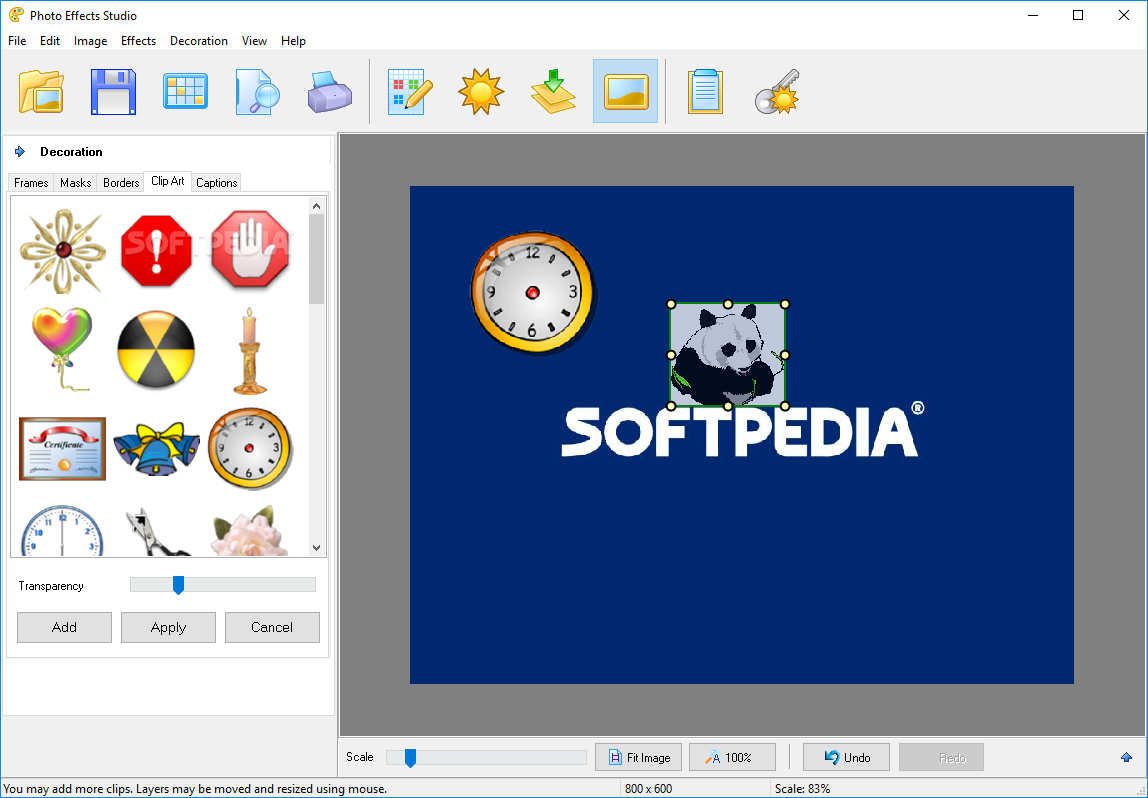Click the selected panda clip on canvas
Viewport: 1148px width, 798px height.
pyautogui.click(x=728, y=355)
